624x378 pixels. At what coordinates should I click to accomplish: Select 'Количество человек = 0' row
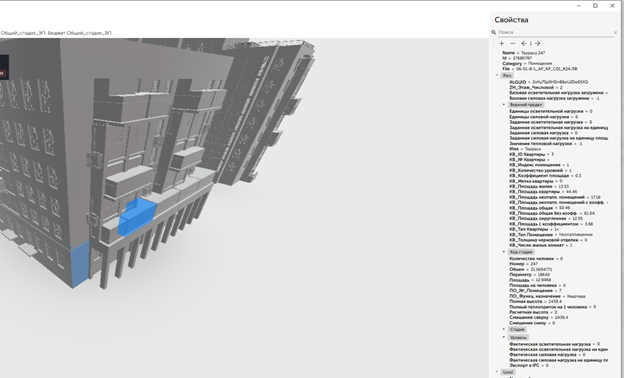(x=536, y=259)
